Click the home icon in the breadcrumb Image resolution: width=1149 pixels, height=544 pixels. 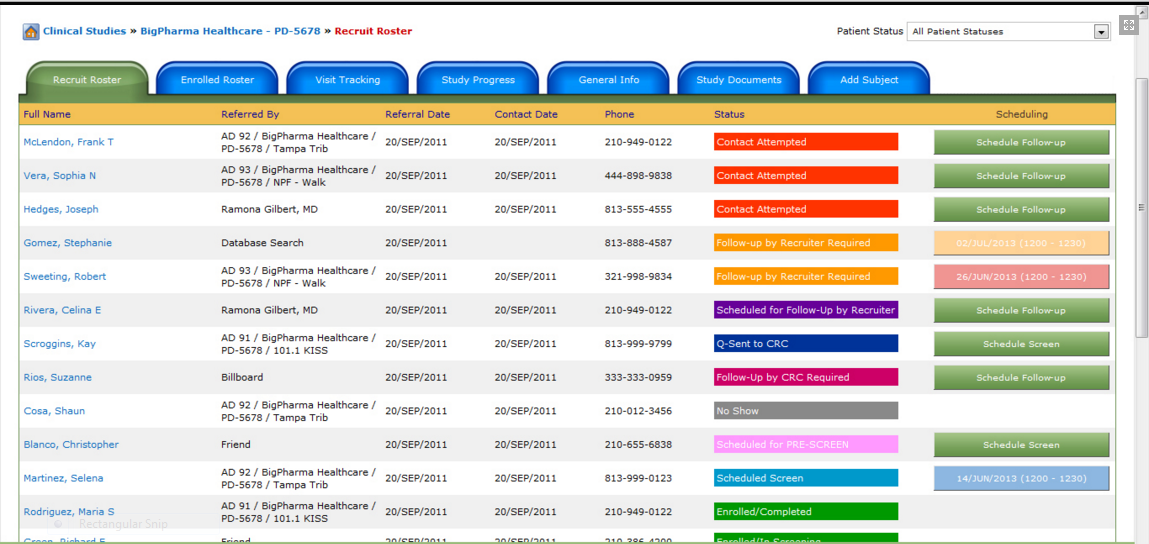click(x=31, y=32)
